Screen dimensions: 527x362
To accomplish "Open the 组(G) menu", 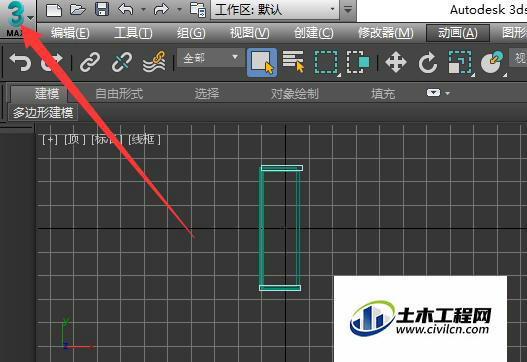I will click(191, 33).
